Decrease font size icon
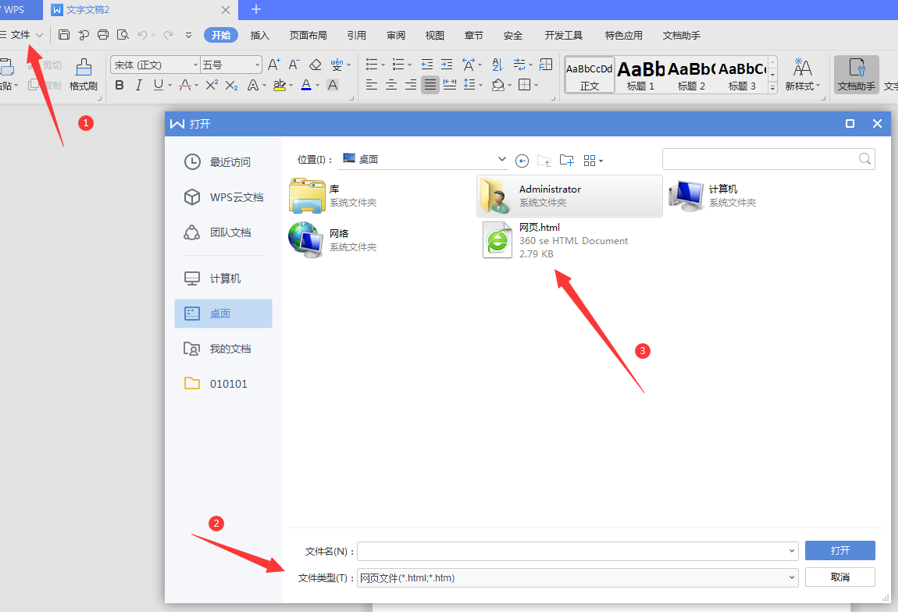This screenshot has height=612, width=898. [x=294, y=65]
